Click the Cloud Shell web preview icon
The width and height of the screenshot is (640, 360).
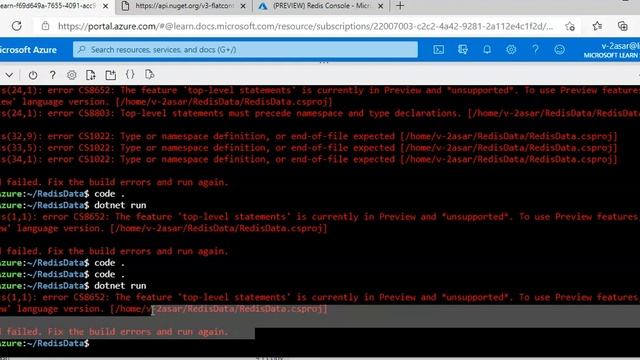coord(149,75)
